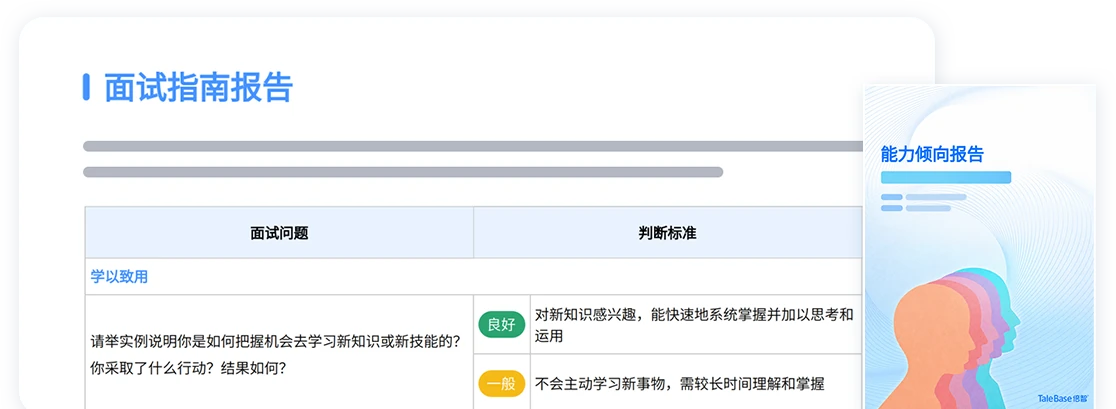Select the 不会主动学习新事物 criterion text
Viewport: 1116px width, 409px height.
click(679, 384)
